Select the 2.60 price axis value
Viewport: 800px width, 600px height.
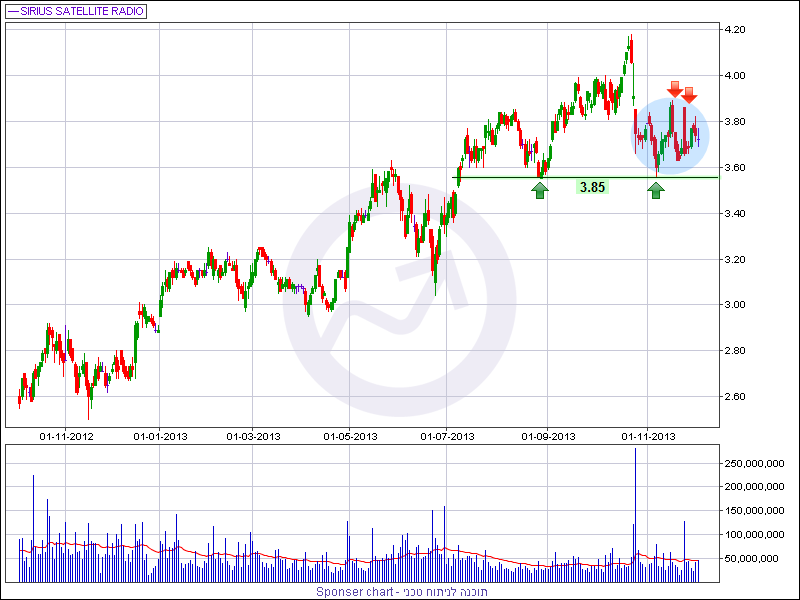735,396
